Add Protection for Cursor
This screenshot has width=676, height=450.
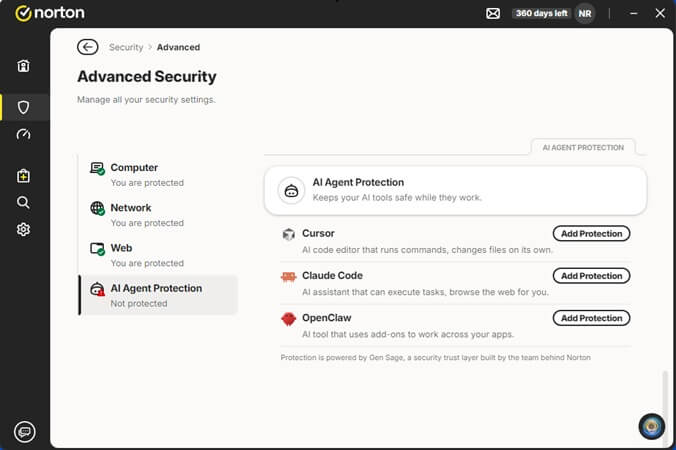(591, 234)
